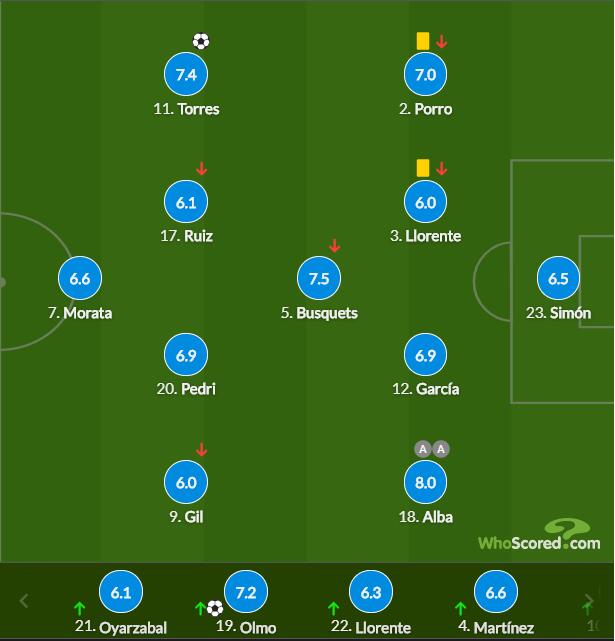Click the red substitution arrow above Gil

pyautogui.click(x=201, y=449)
